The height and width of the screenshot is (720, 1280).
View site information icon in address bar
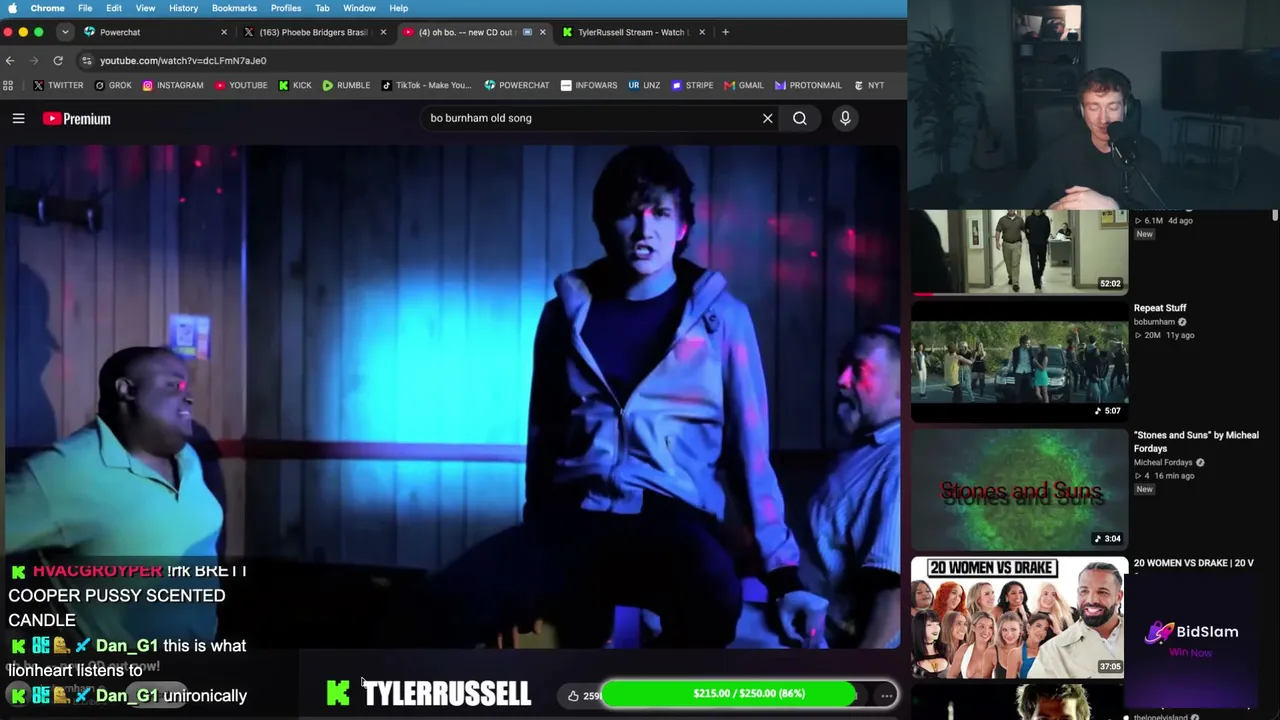pyautogui.click(x=86, y=60)
